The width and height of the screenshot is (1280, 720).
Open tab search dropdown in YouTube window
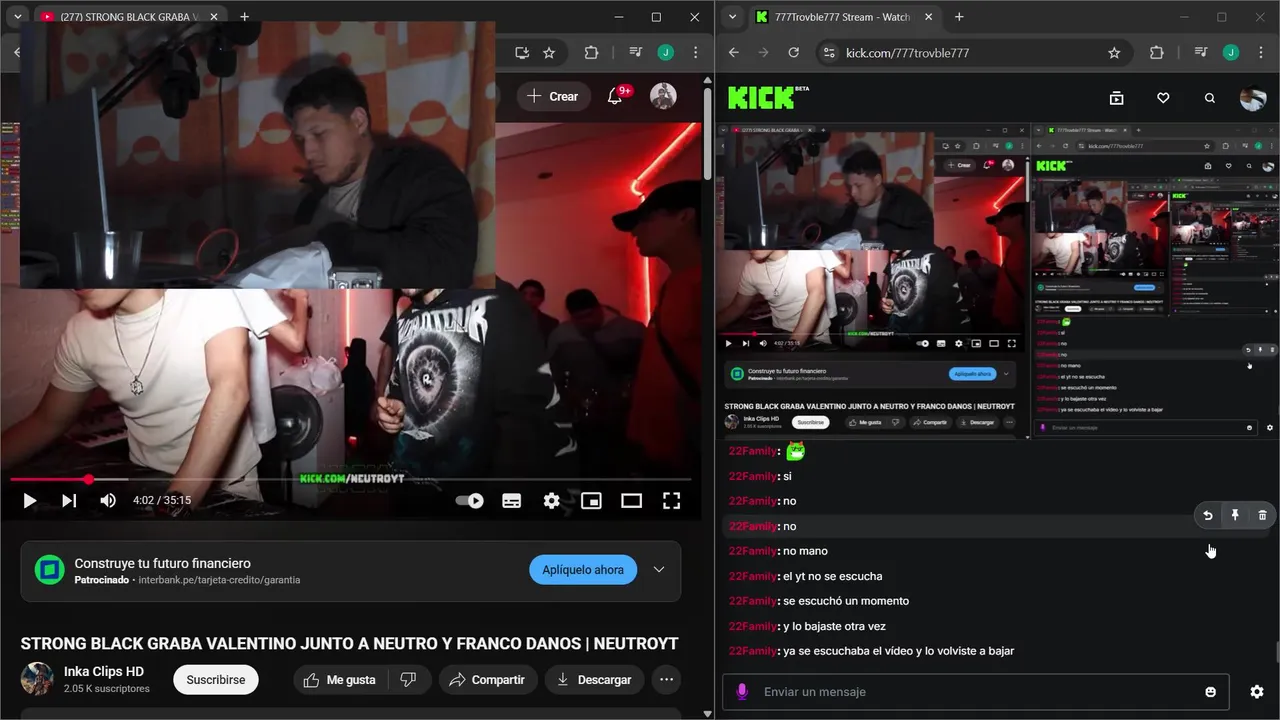coord(17,17)
